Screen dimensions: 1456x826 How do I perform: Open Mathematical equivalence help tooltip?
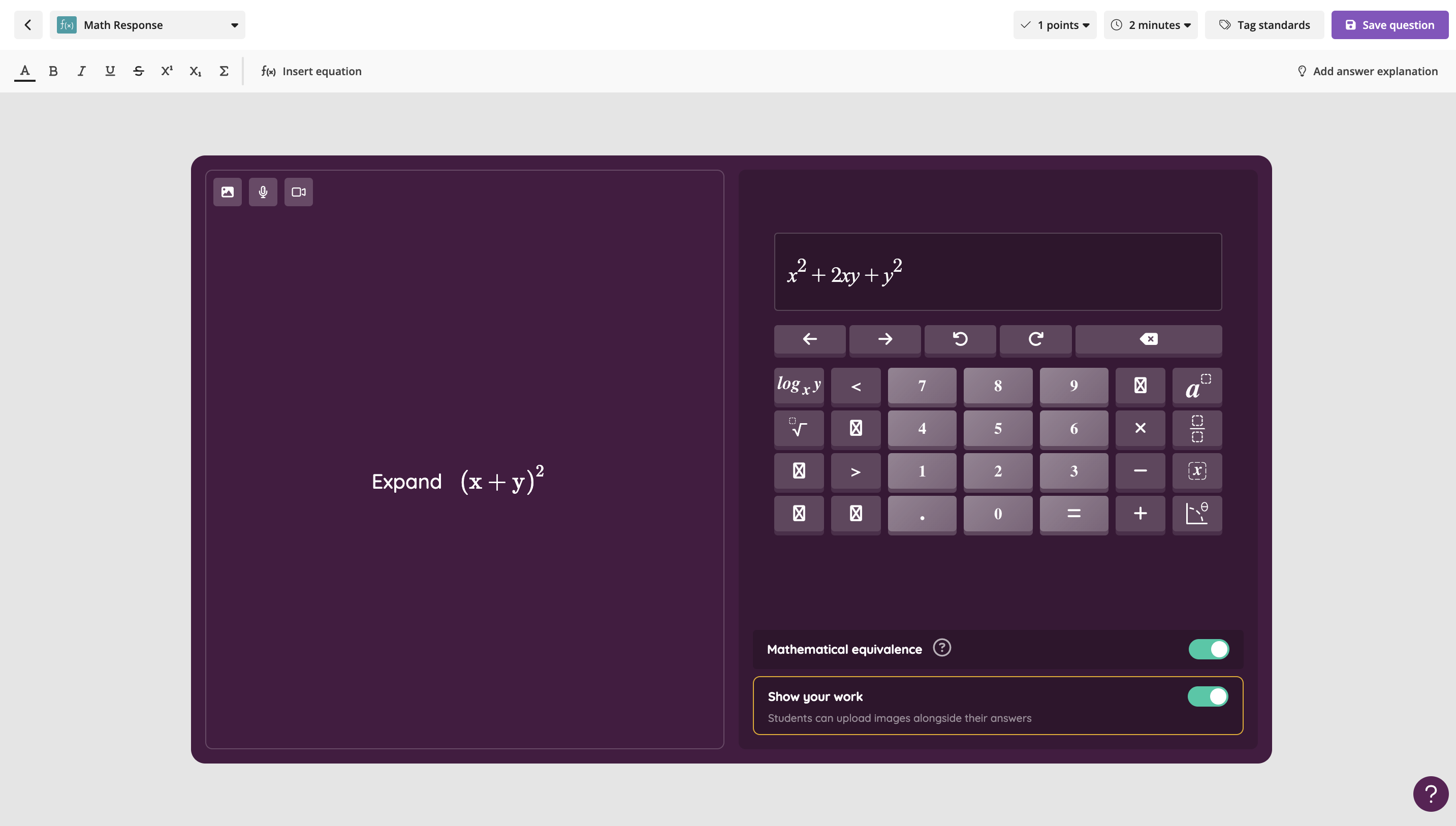click(941, 648)
